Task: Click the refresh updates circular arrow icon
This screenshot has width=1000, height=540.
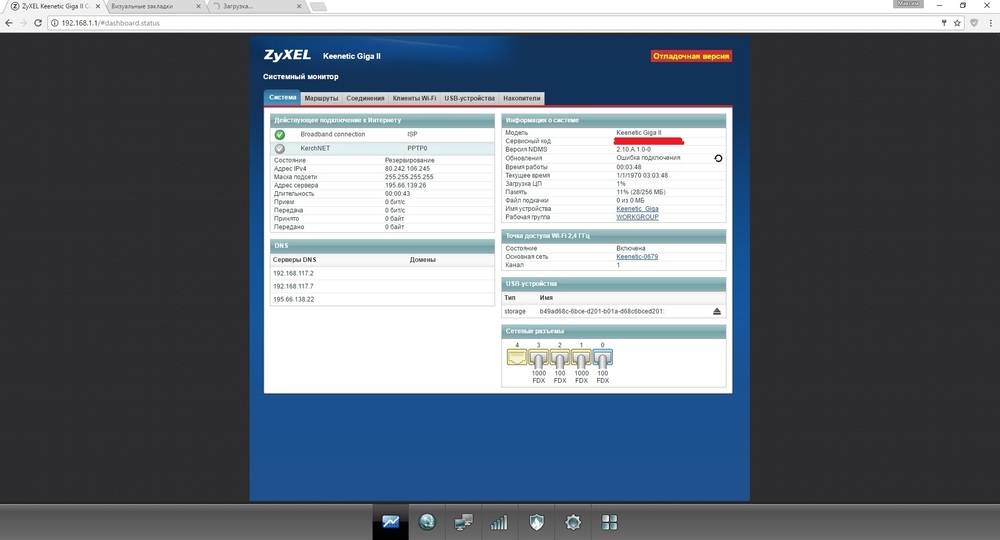Action: point(718,158)
